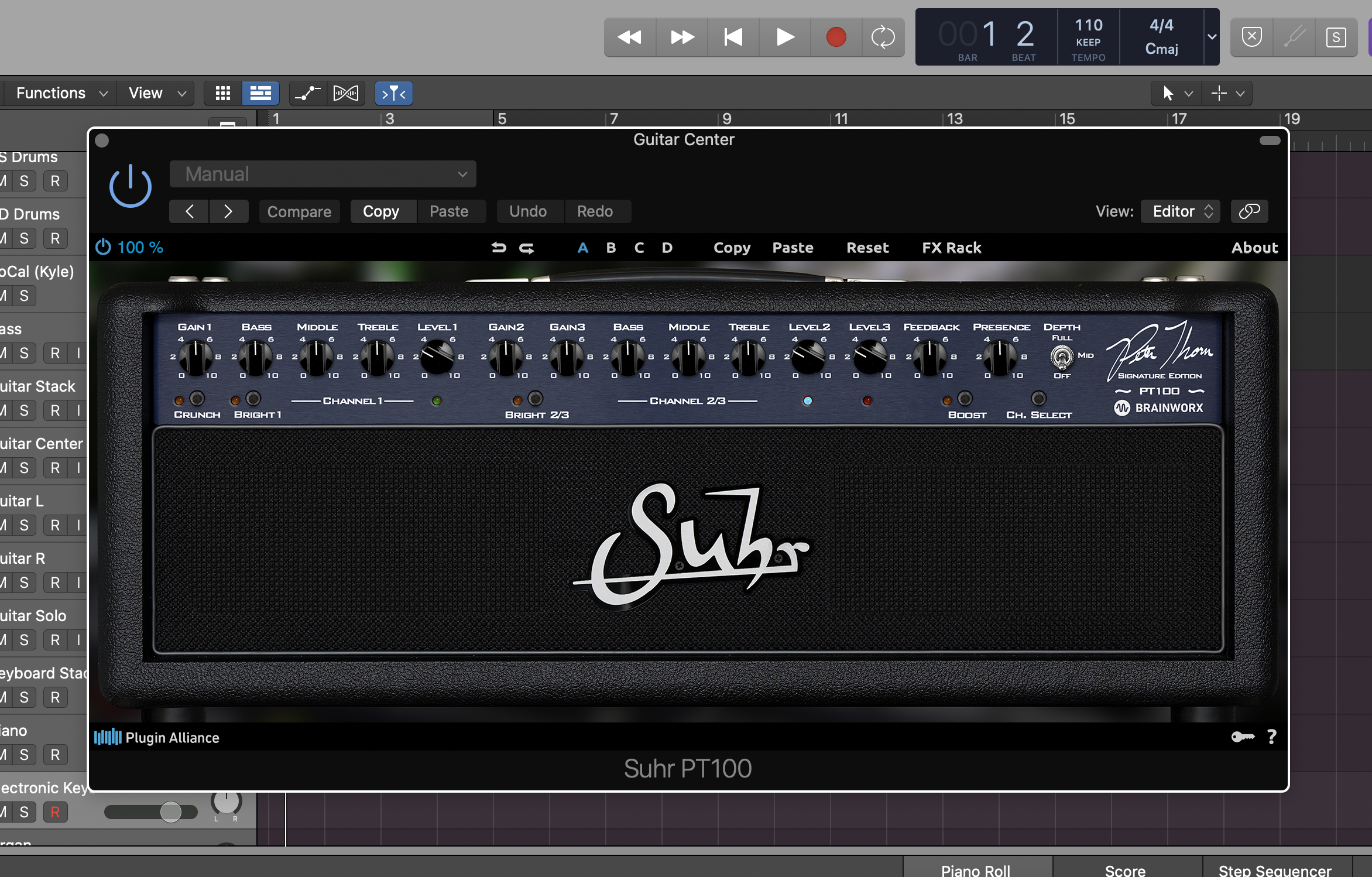Click the fast forward transport icon
This screenshot has height=877, width=1372.
680,38
